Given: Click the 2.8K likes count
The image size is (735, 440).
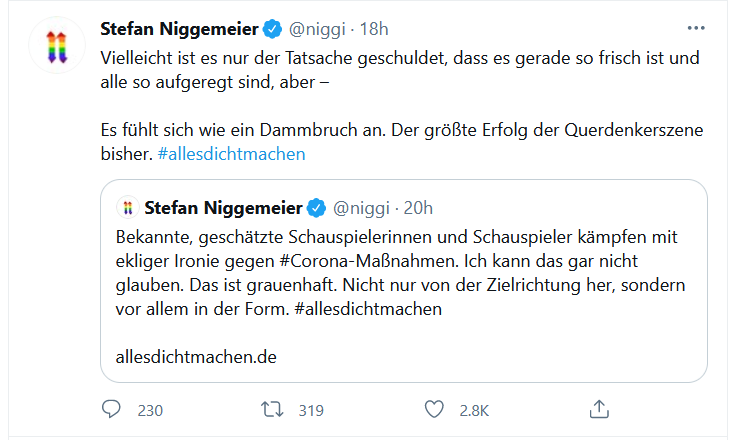Looking at the screenshot, I should pyautogui.click(x=473, y=409).
